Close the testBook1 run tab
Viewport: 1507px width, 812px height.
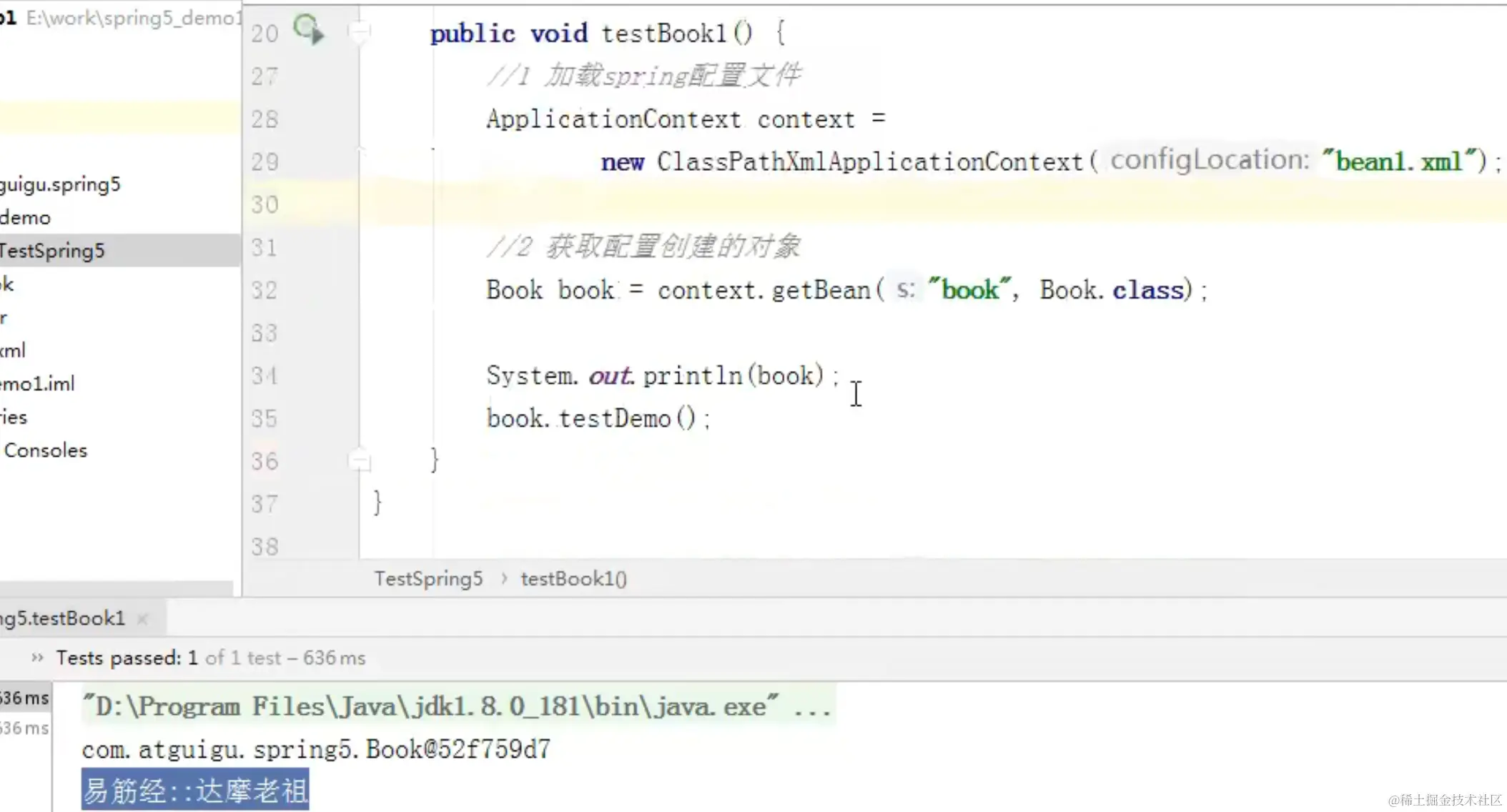(x=142, y=619)
